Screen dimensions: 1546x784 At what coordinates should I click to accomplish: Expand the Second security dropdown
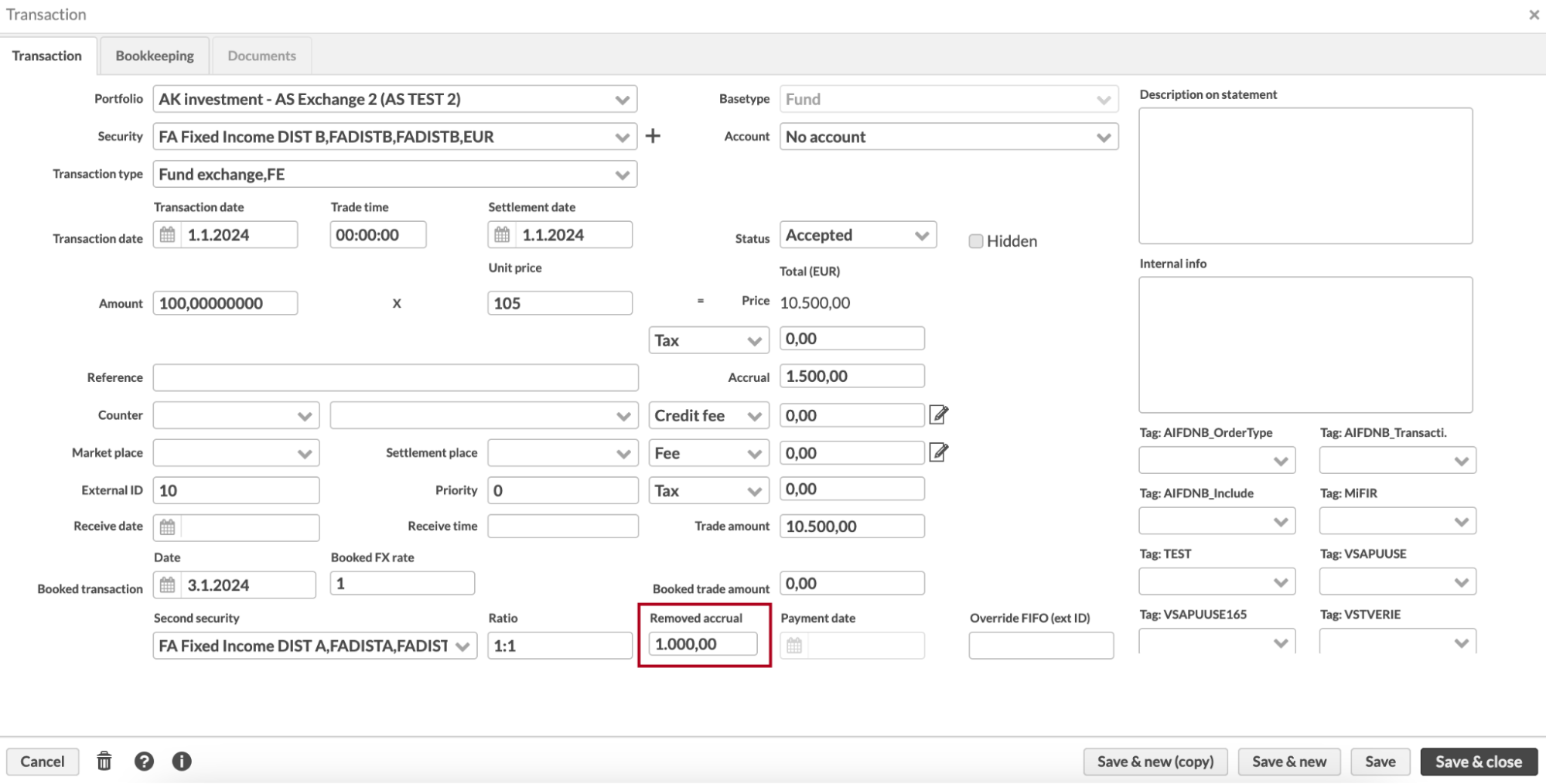click(x=315, y=646)
